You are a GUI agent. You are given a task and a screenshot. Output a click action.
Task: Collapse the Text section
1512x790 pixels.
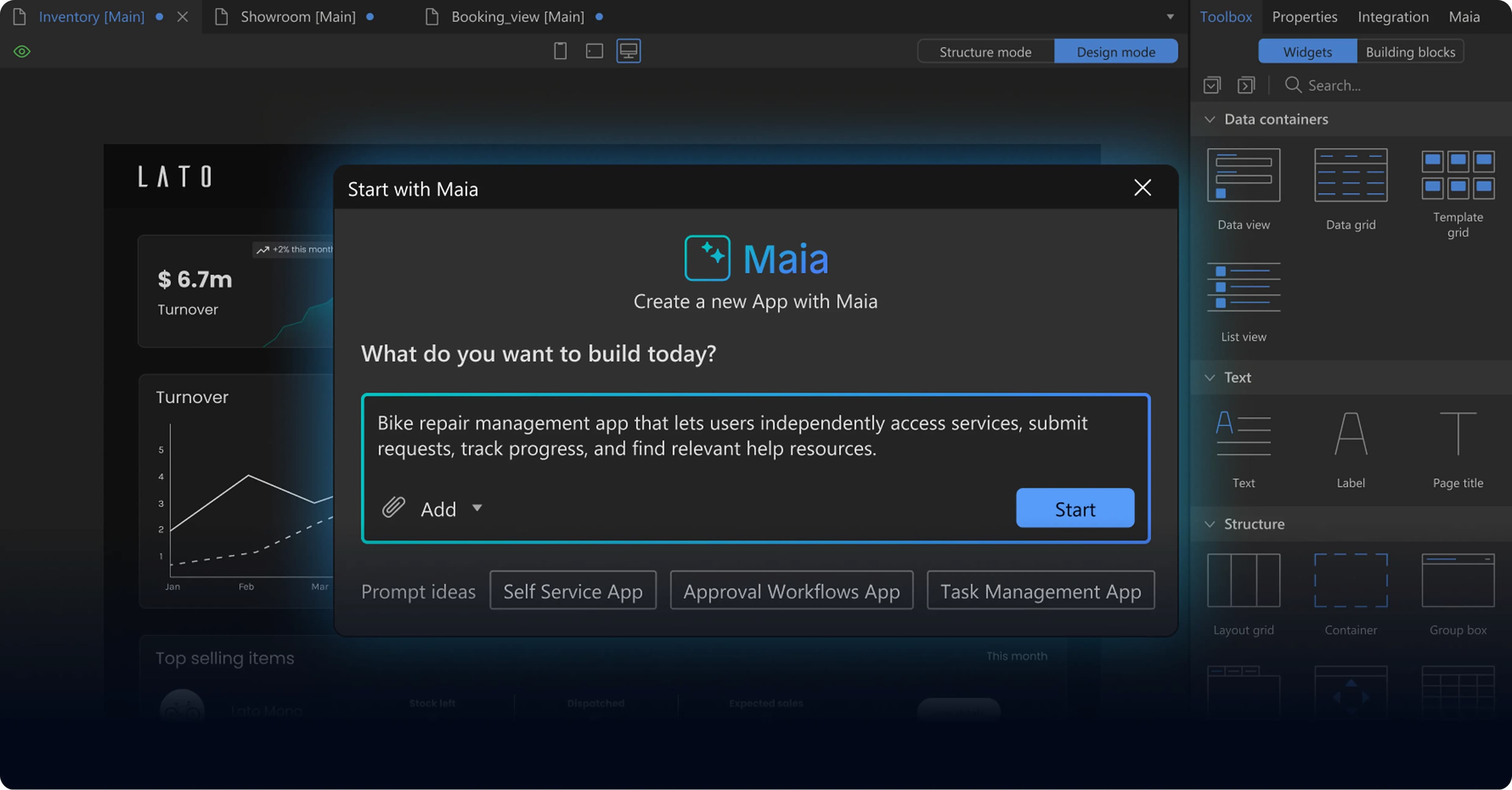click(1210, 377)
